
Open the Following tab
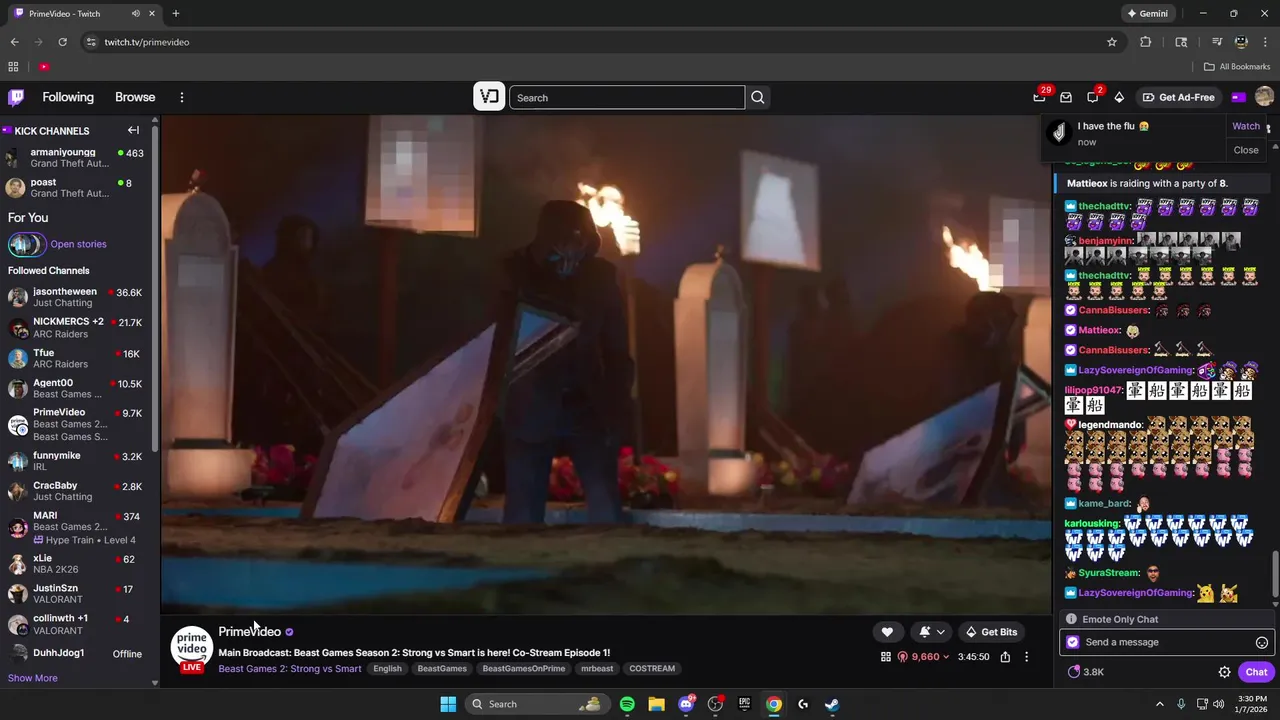pyautogui.click(x=68, y=97)
